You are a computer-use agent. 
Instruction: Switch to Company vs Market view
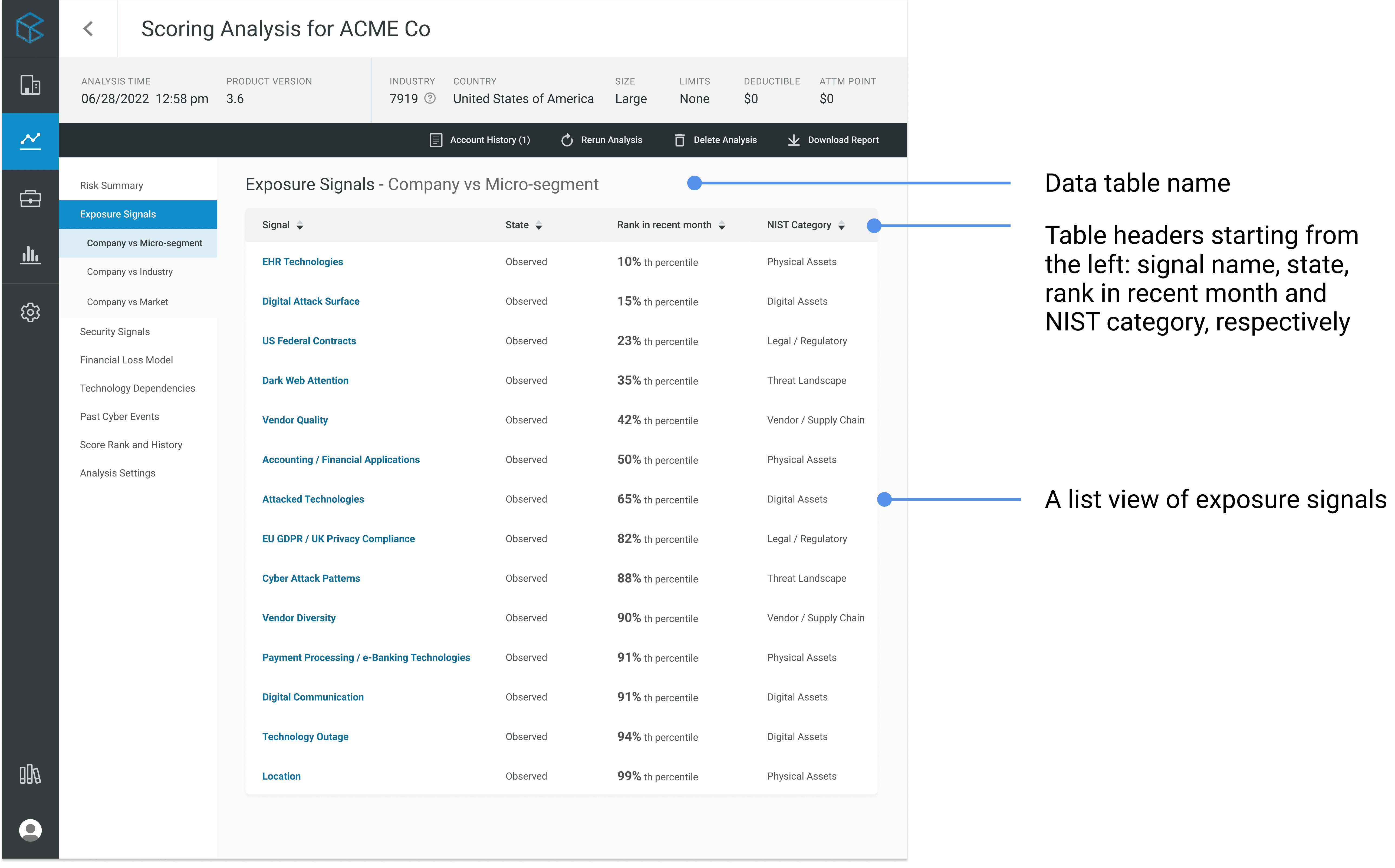(127, 302)
